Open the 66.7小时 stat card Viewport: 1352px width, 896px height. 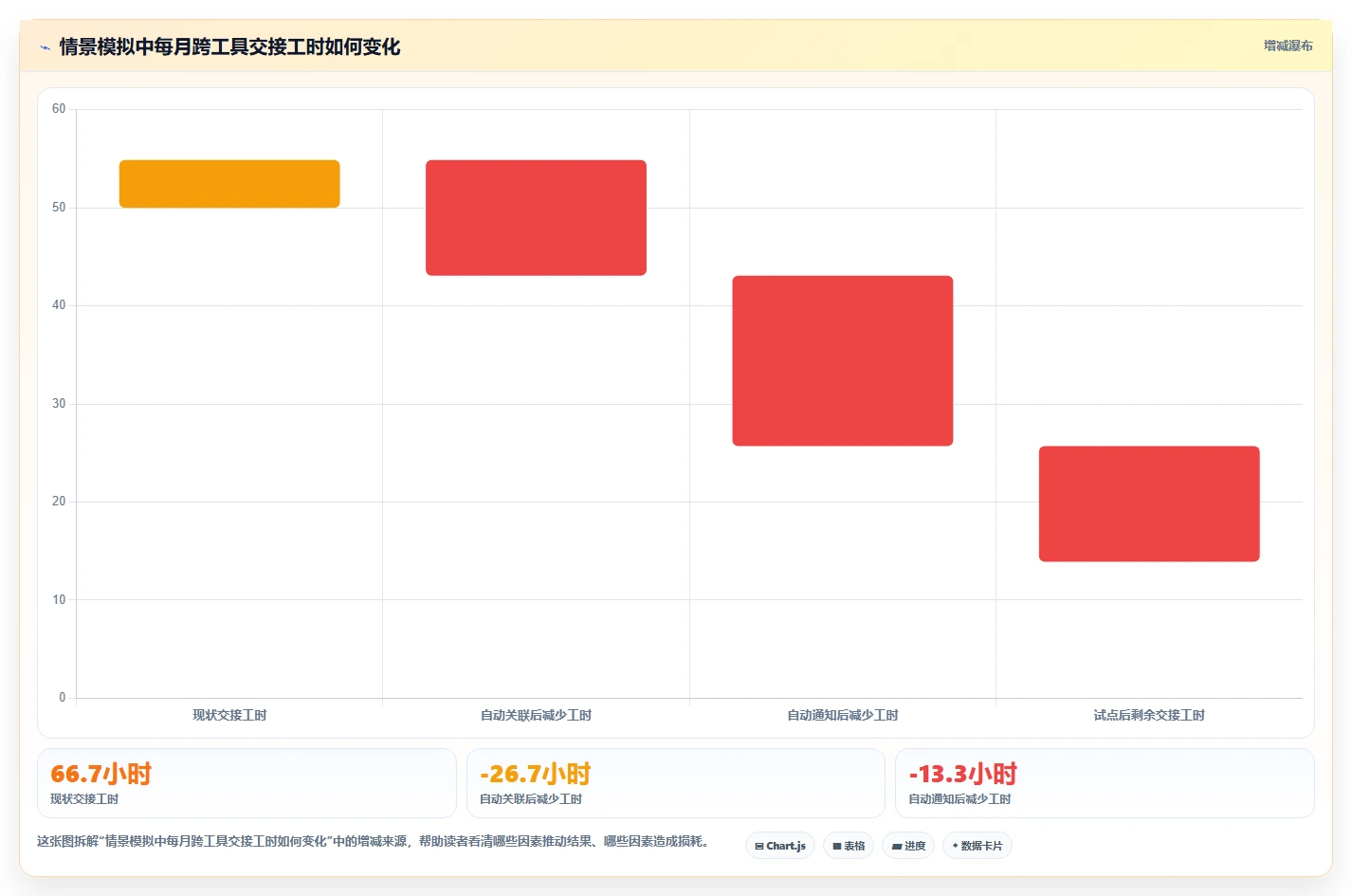[x=247, y=783]
